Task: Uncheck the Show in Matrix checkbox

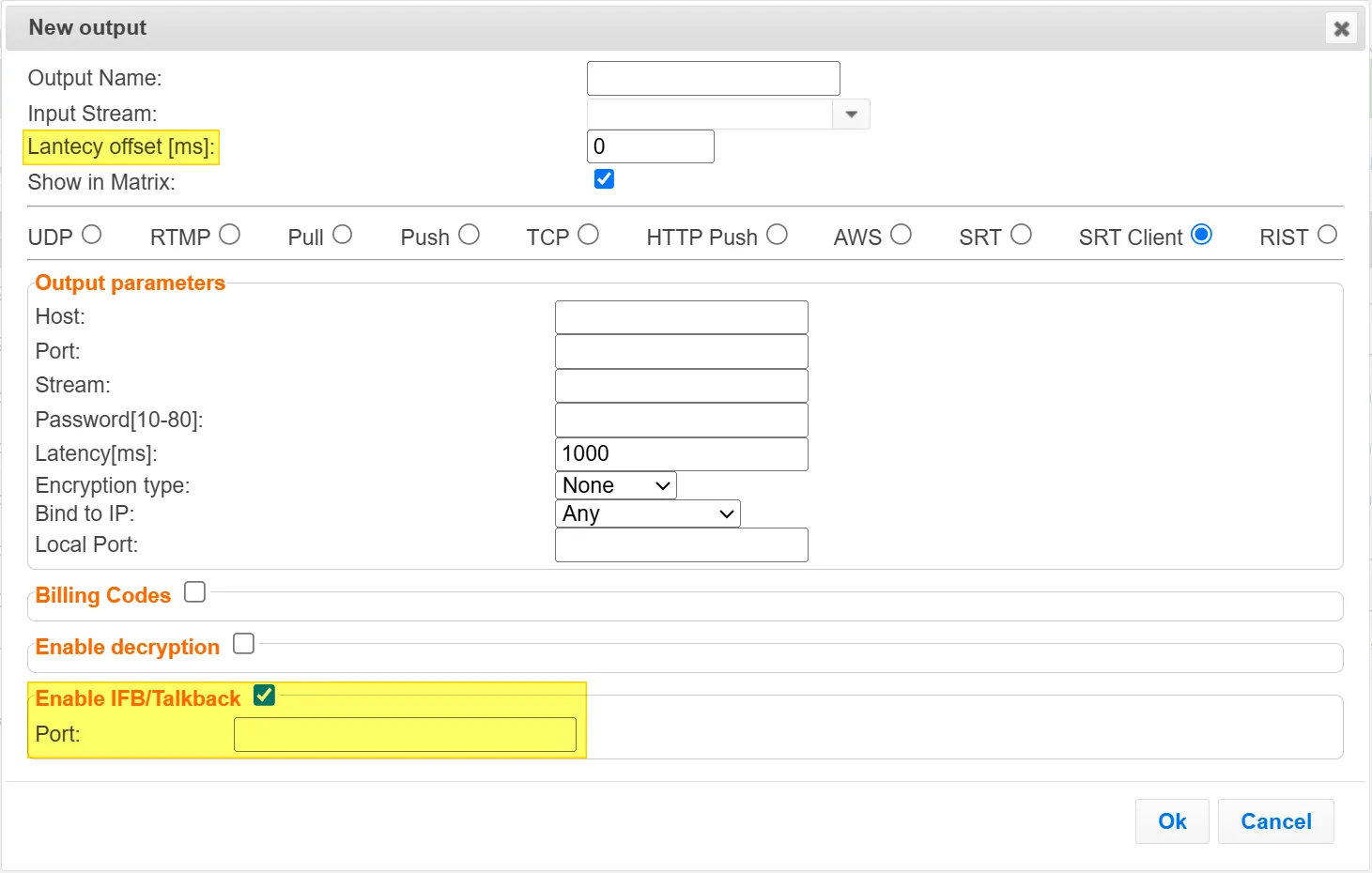Action: tap(604, 178)
